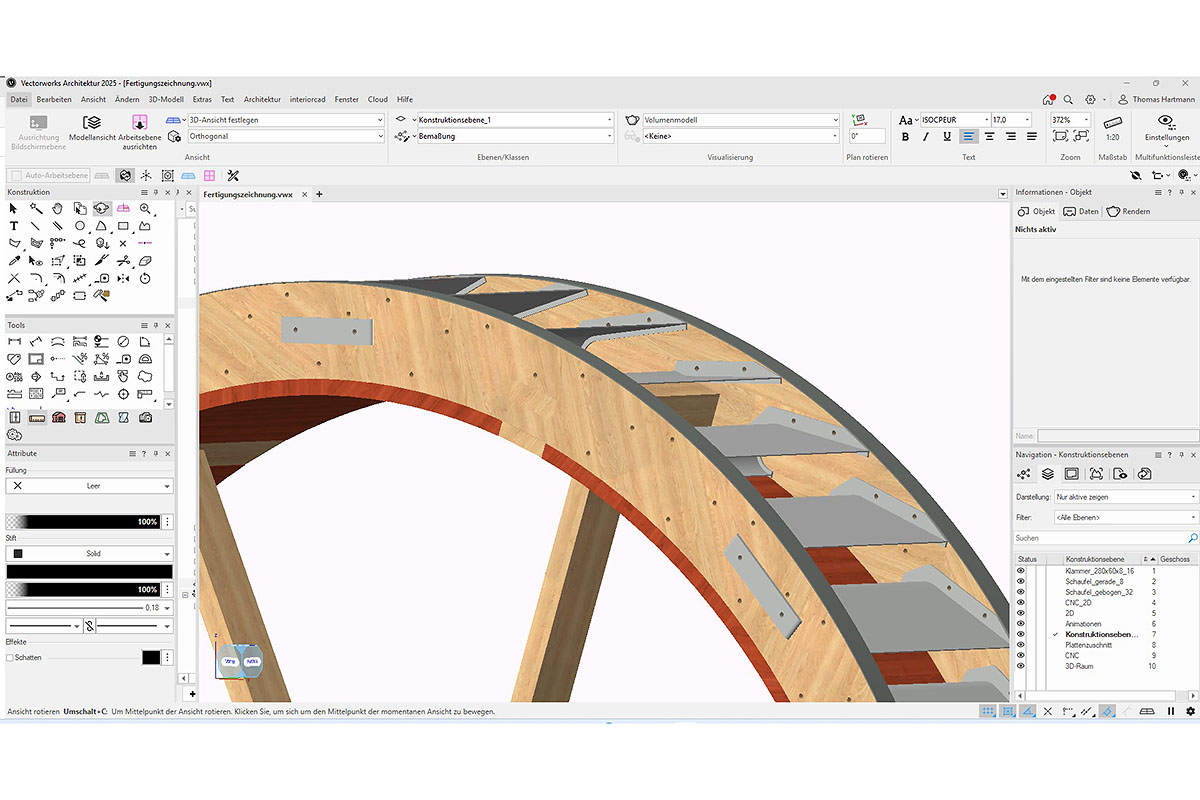Select the Text tool in Konstruktion palette
The image size is (1200, 800).
coord(14,226)
